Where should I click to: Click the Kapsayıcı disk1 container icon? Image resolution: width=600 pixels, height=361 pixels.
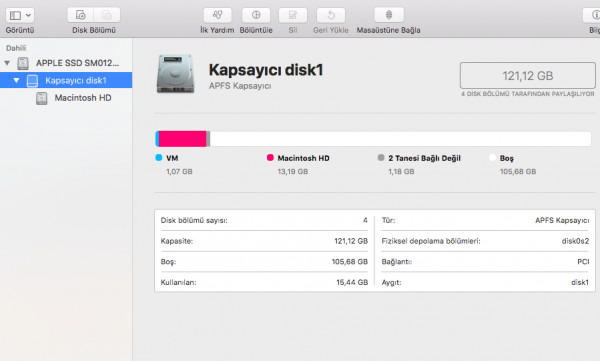tap(32, 81)
